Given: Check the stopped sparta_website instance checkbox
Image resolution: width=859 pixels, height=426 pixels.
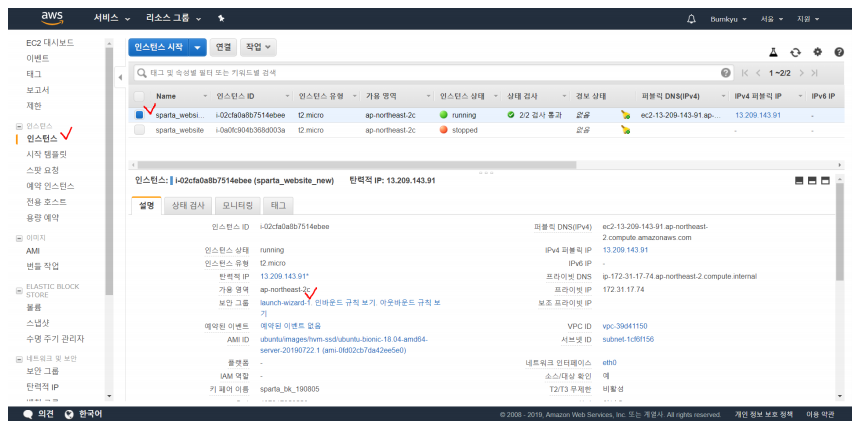Looking at the screenshot, I should tap(139, 130).
